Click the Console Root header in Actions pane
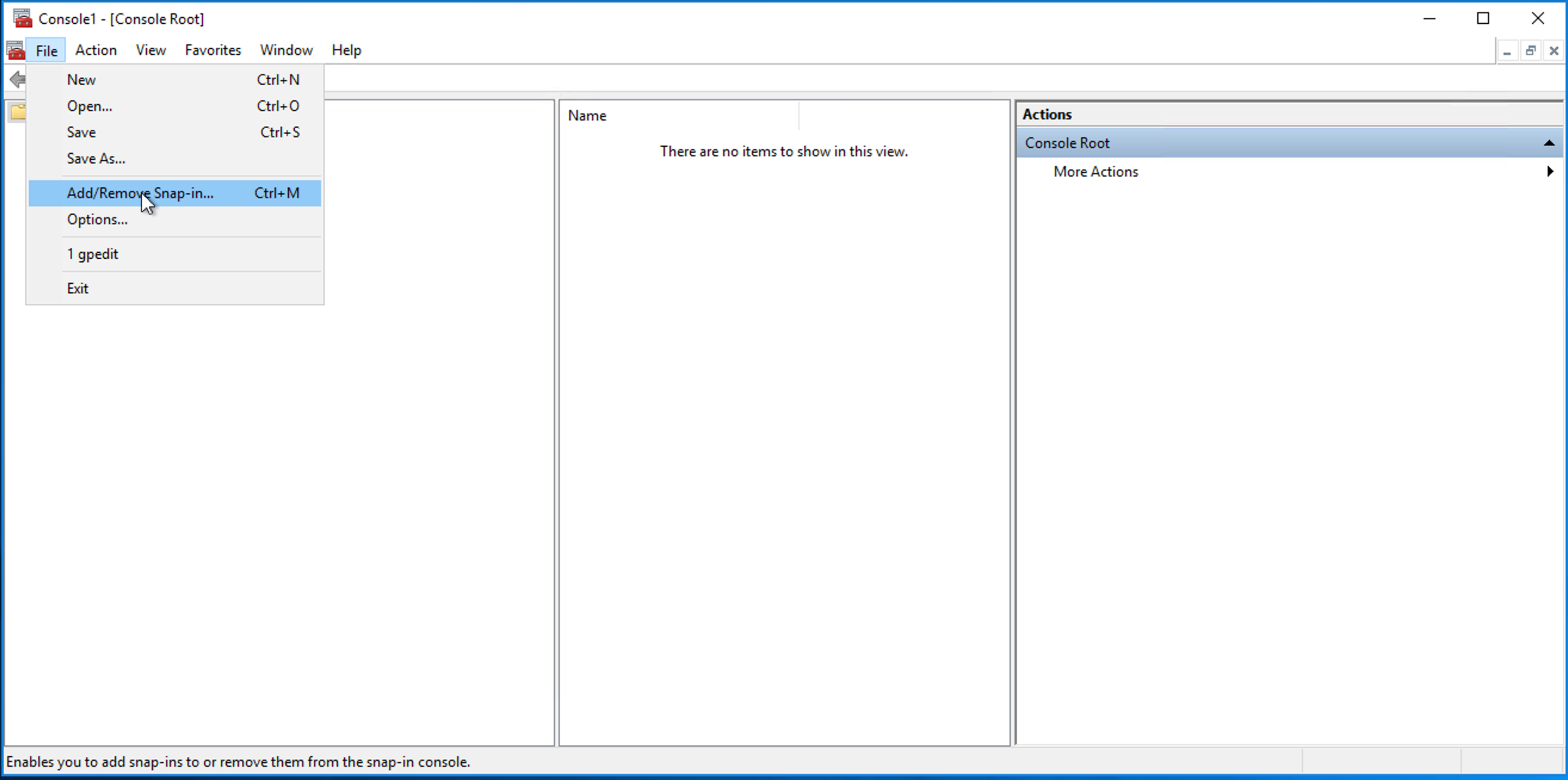This screenshot has height=780, width=1568. (1289, 143)
